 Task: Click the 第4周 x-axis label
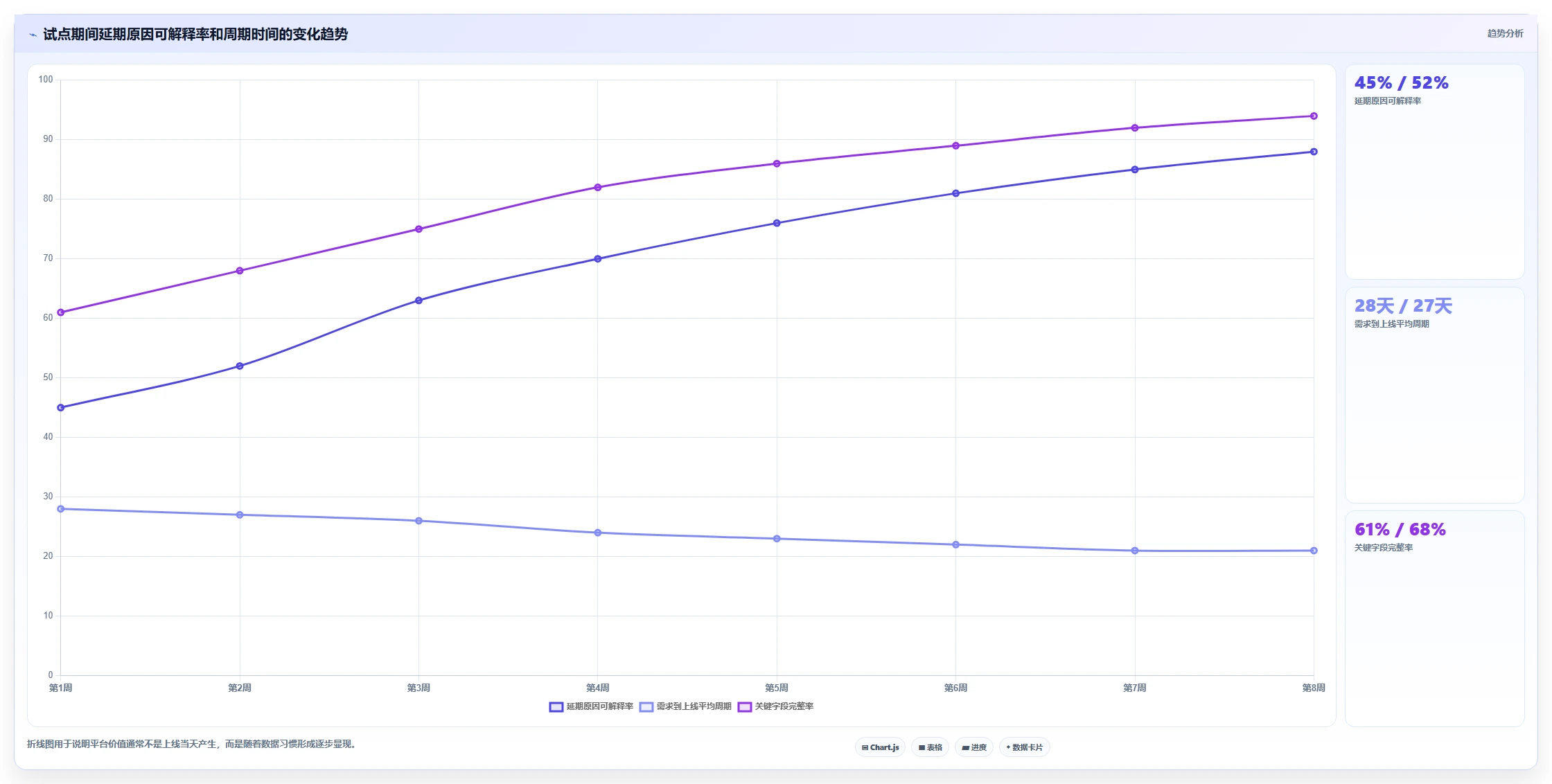coord(598,688)
